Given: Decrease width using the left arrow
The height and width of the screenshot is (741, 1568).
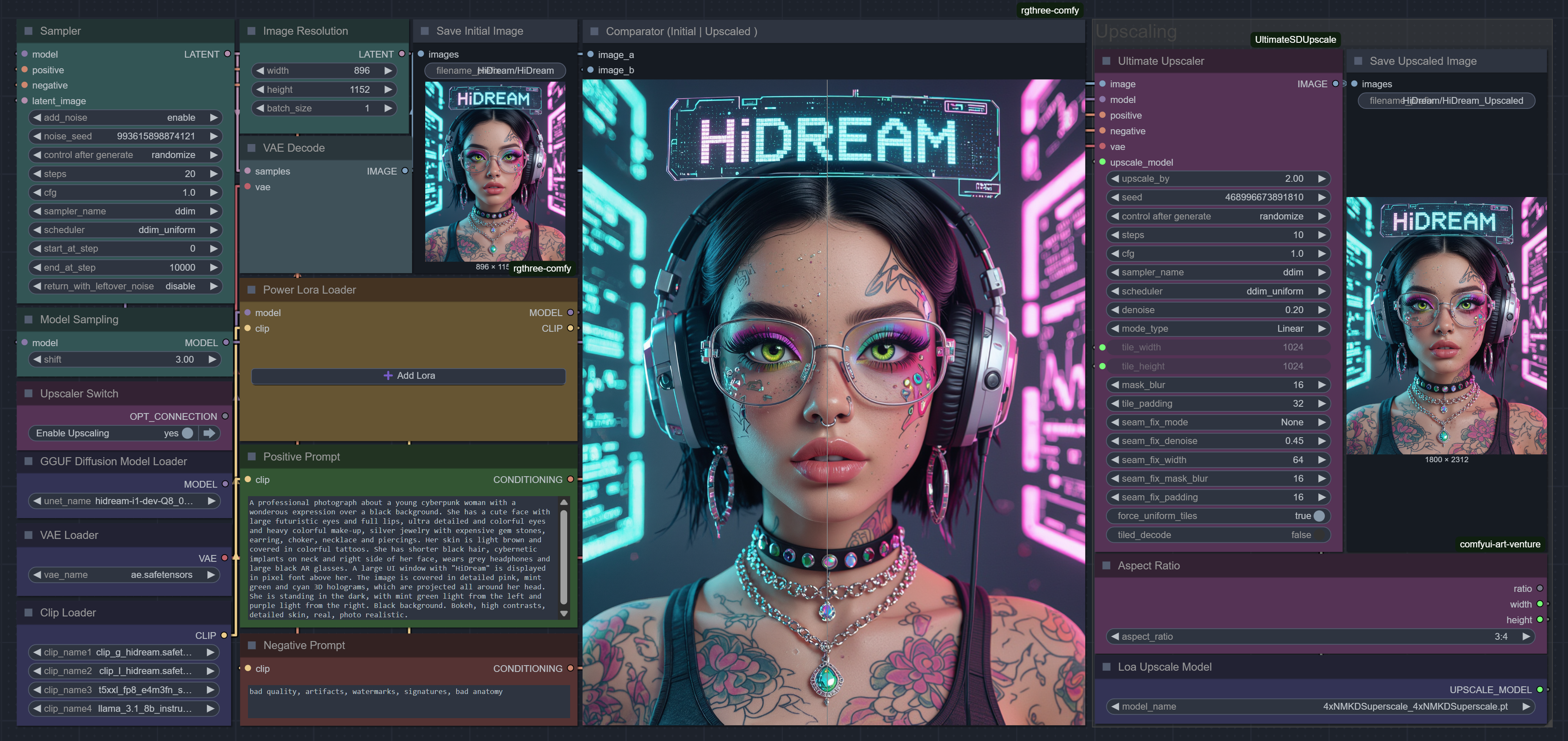Looking at the screenshot, I should [261, 71].
